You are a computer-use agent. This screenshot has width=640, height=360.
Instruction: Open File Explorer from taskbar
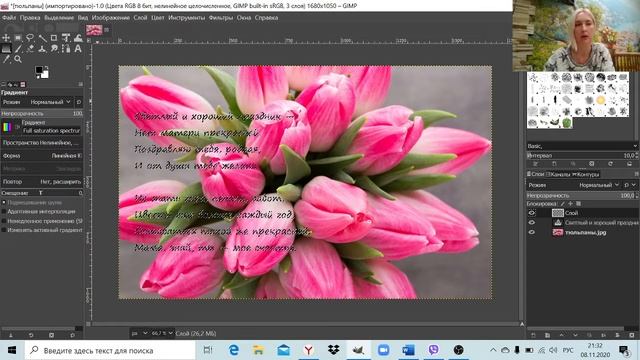258,350
